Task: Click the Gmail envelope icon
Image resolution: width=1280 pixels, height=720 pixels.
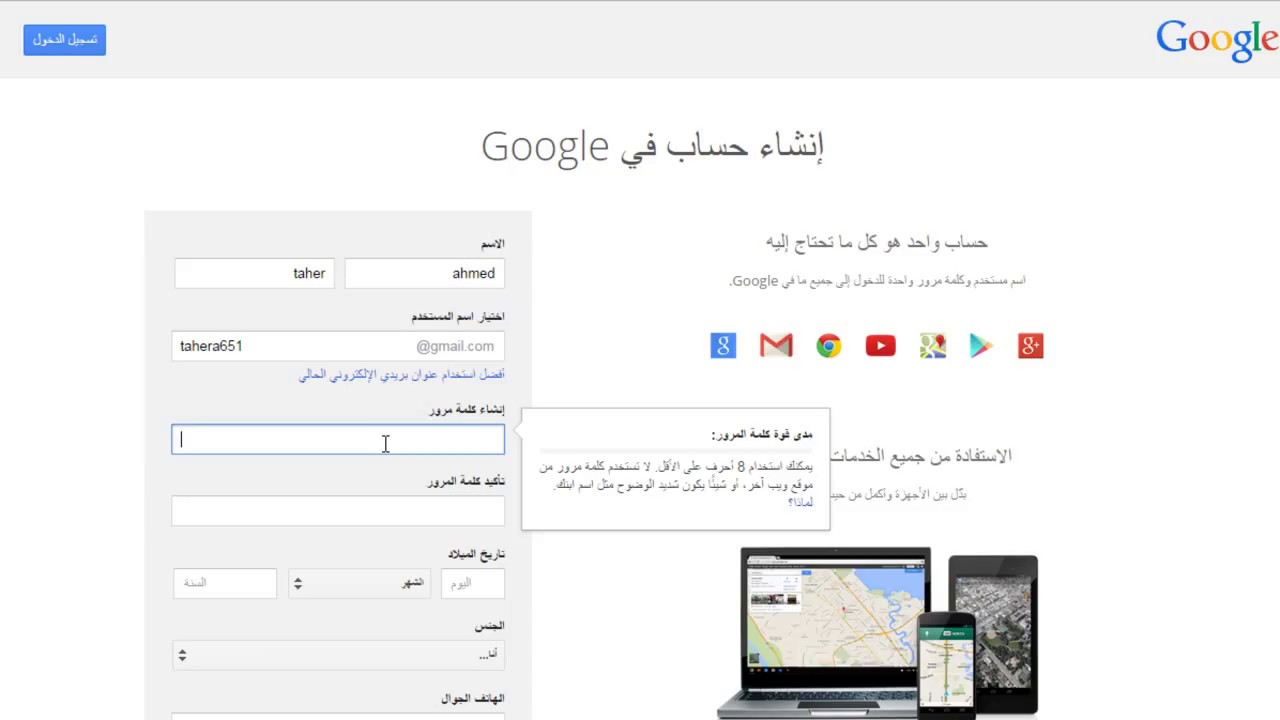Action: tap(776, 346)
